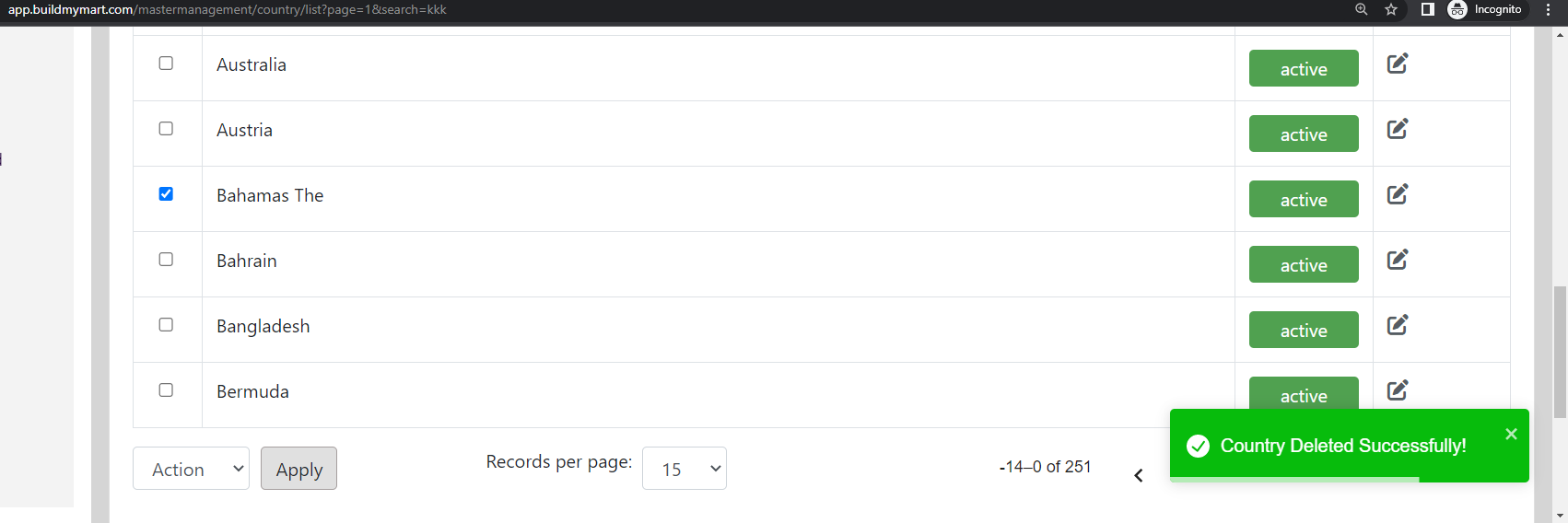Uncheck the Bahamas The checkbox
The height and width of the screenshot is (523, 1568).
coord(166,194)
